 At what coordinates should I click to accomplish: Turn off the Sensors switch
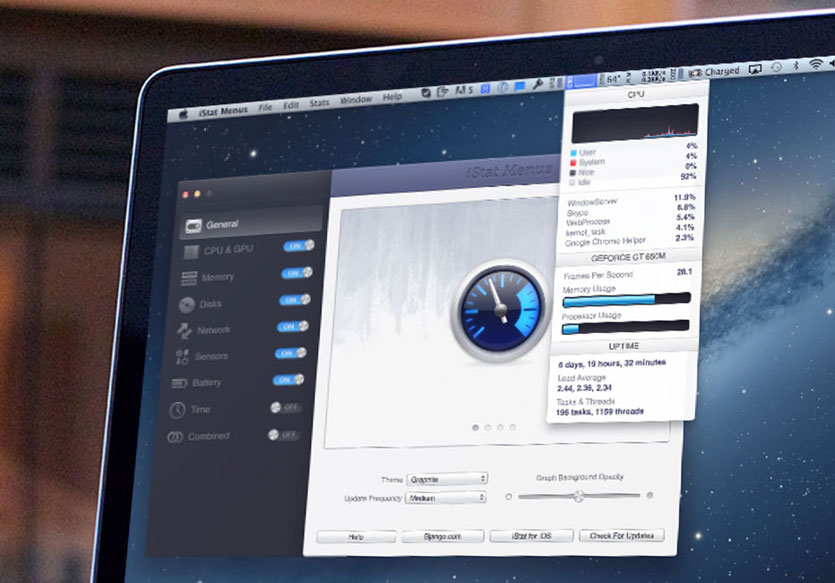click(x=290, y=353)
